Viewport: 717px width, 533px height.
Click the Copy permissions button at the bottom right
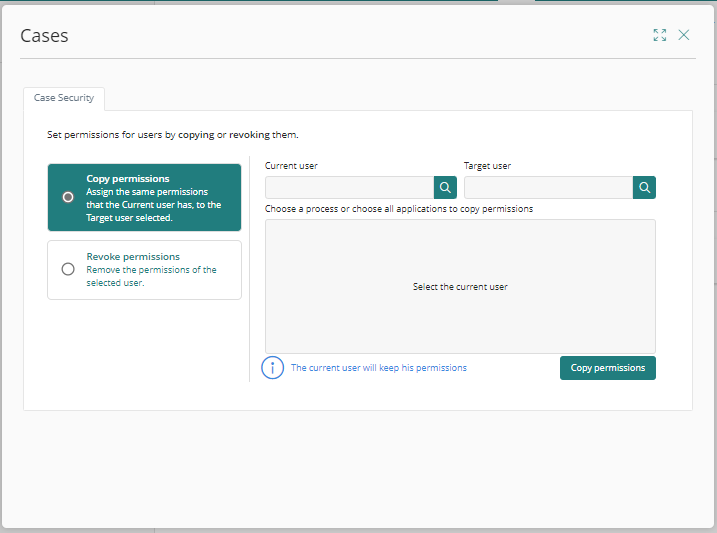pyautogui.click(x=608, y=368)
